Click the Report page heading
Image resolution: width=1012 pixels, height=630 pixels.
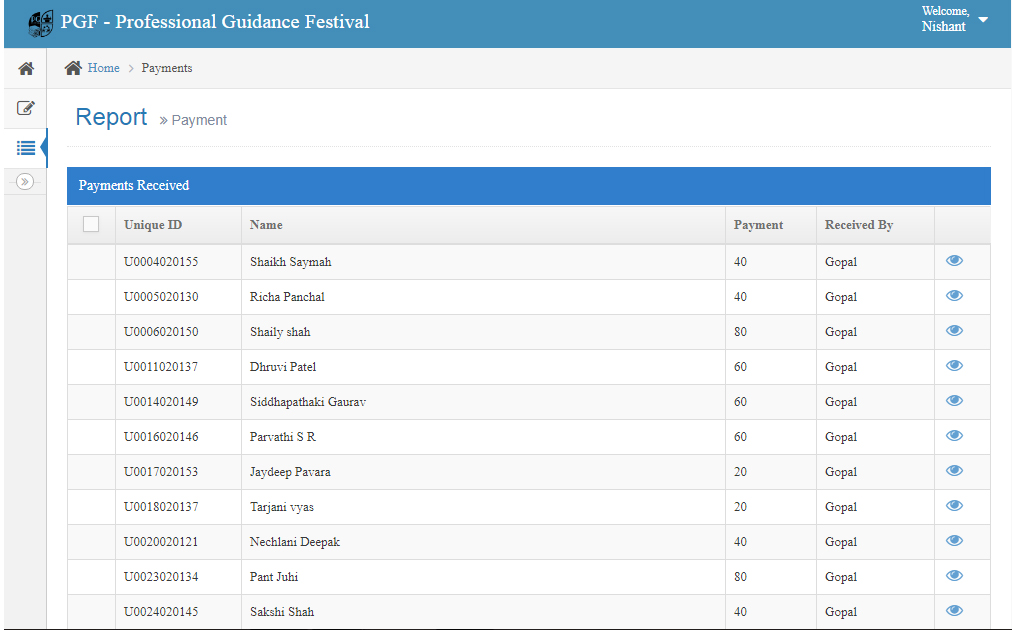point(111,117)
